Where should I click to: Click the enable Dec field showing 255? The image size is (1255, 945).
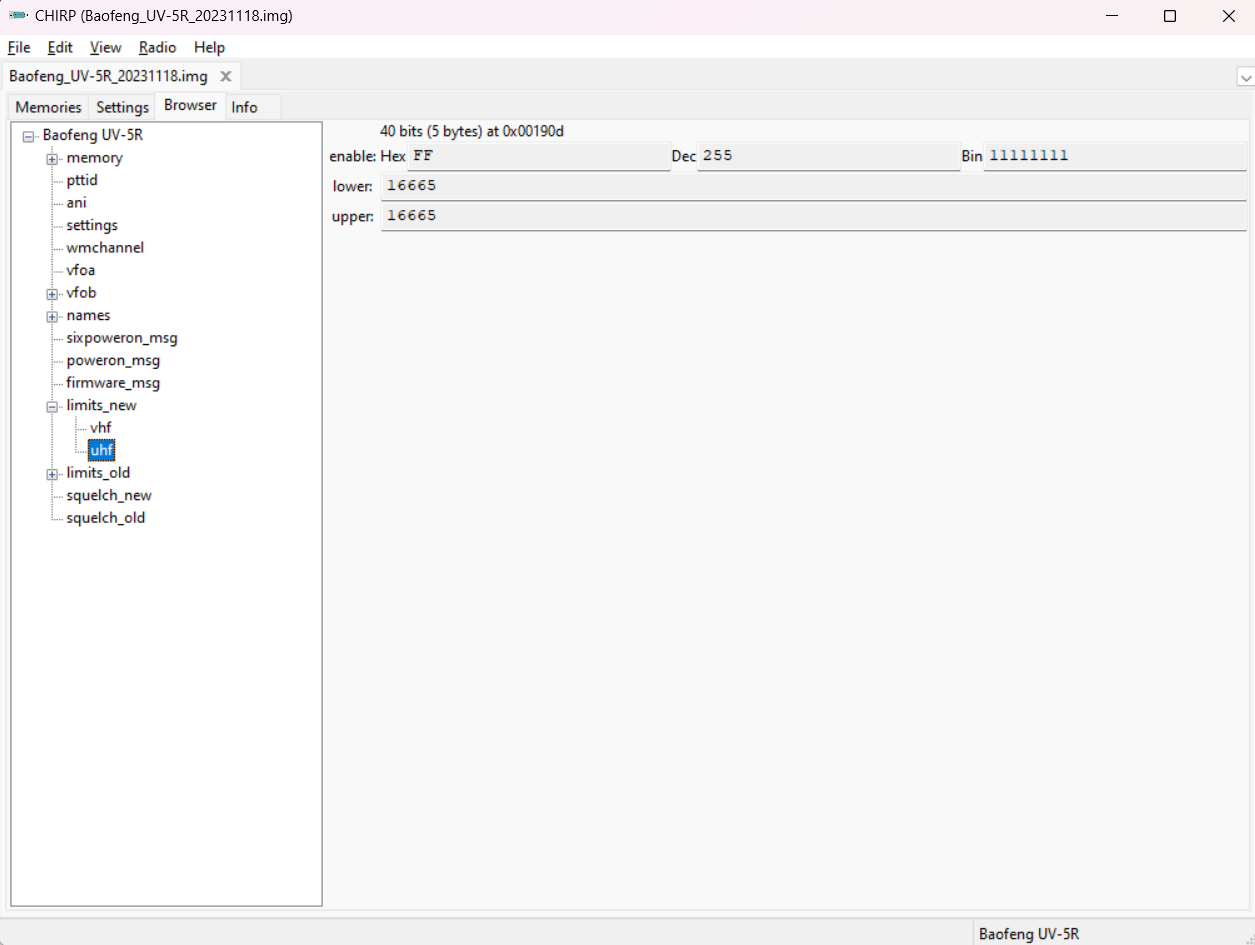[x=829, y=156]
